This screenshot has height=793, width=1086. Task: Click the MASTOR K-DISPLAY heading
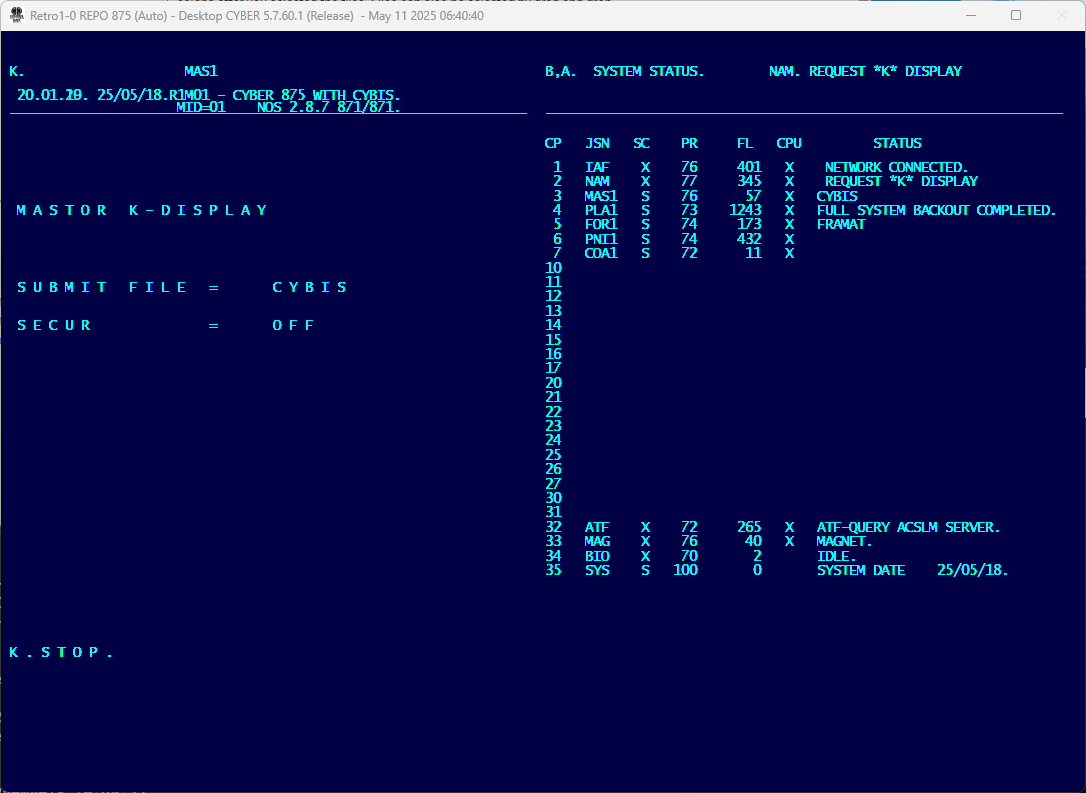(142, 210)
